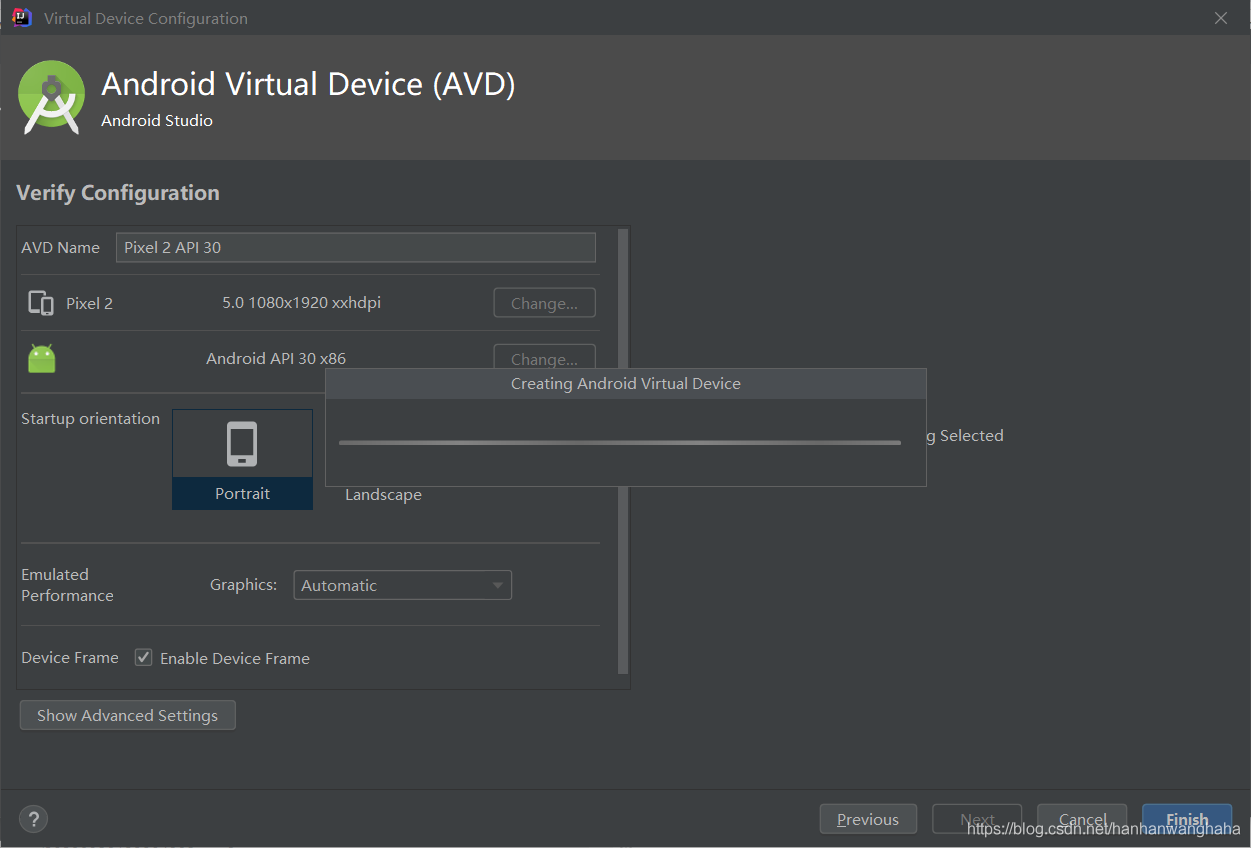
Task: Select the Portrait orientation phone icon
Action: [242, 442]
